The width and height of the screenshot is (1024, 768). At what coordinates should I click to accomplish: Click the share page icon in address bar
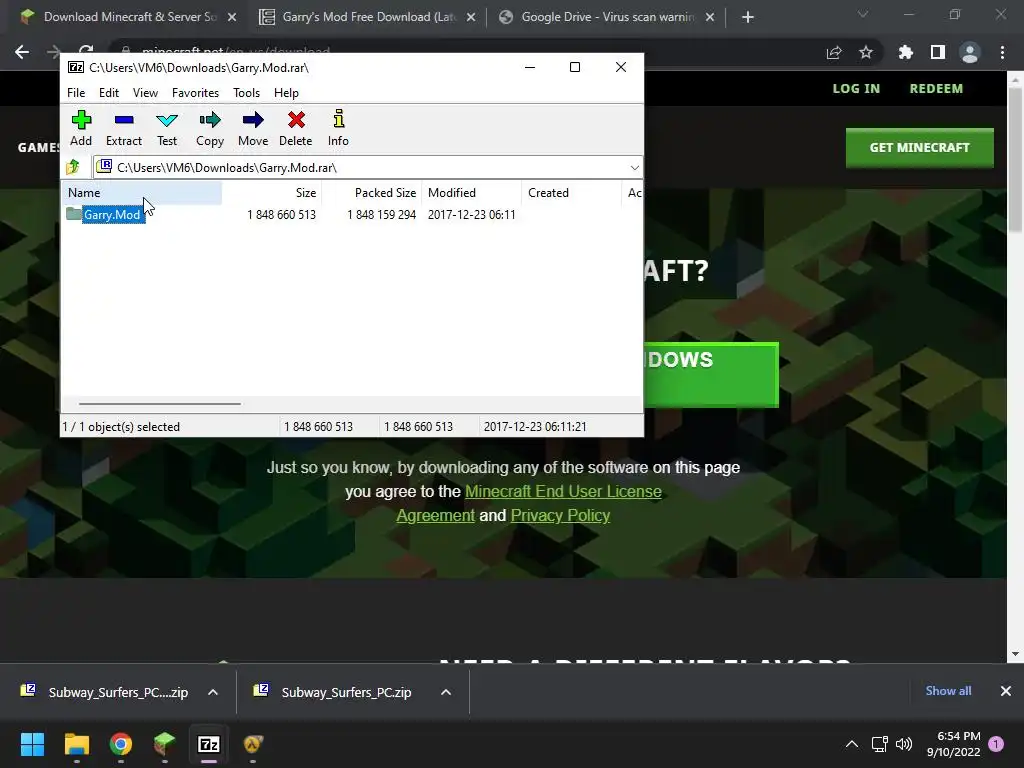coord(834,52)
